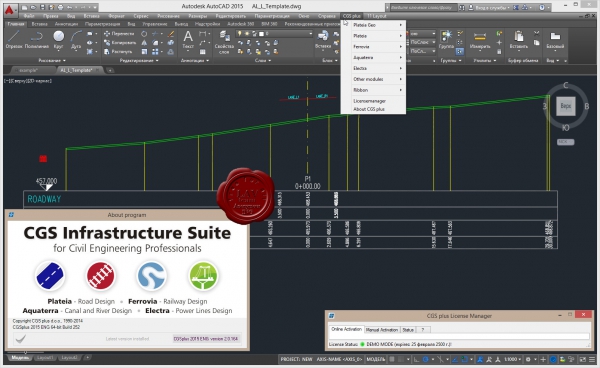This screenshot has height=368, width=600.
Task: Open status bar customization menu icon
Action: coord(592,359)
